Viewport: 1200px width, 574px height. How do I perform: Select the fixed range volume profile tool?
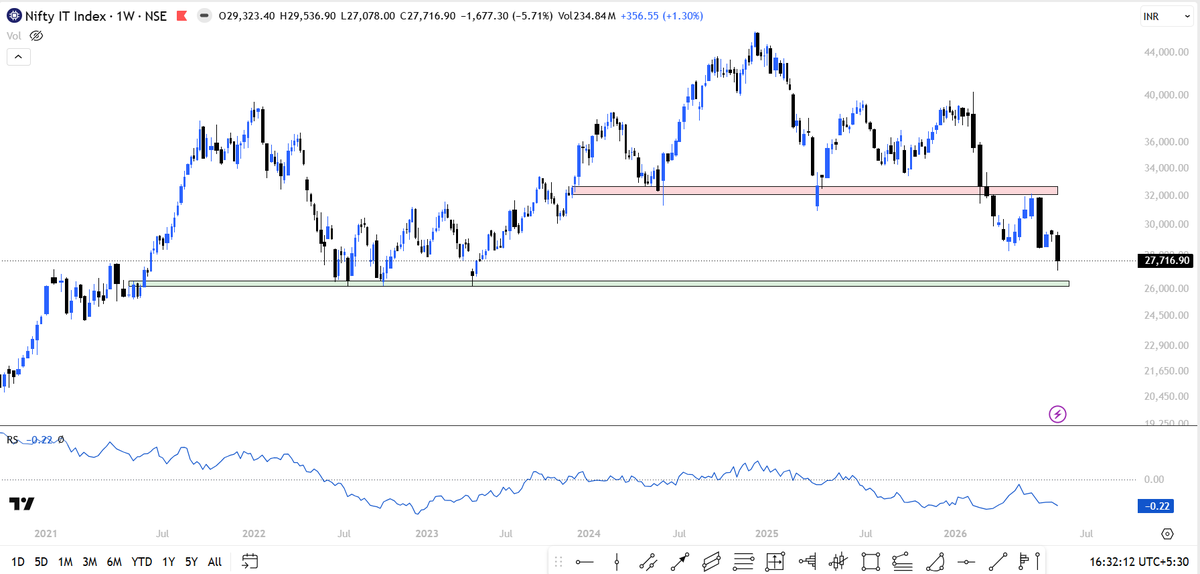point(809,562)
